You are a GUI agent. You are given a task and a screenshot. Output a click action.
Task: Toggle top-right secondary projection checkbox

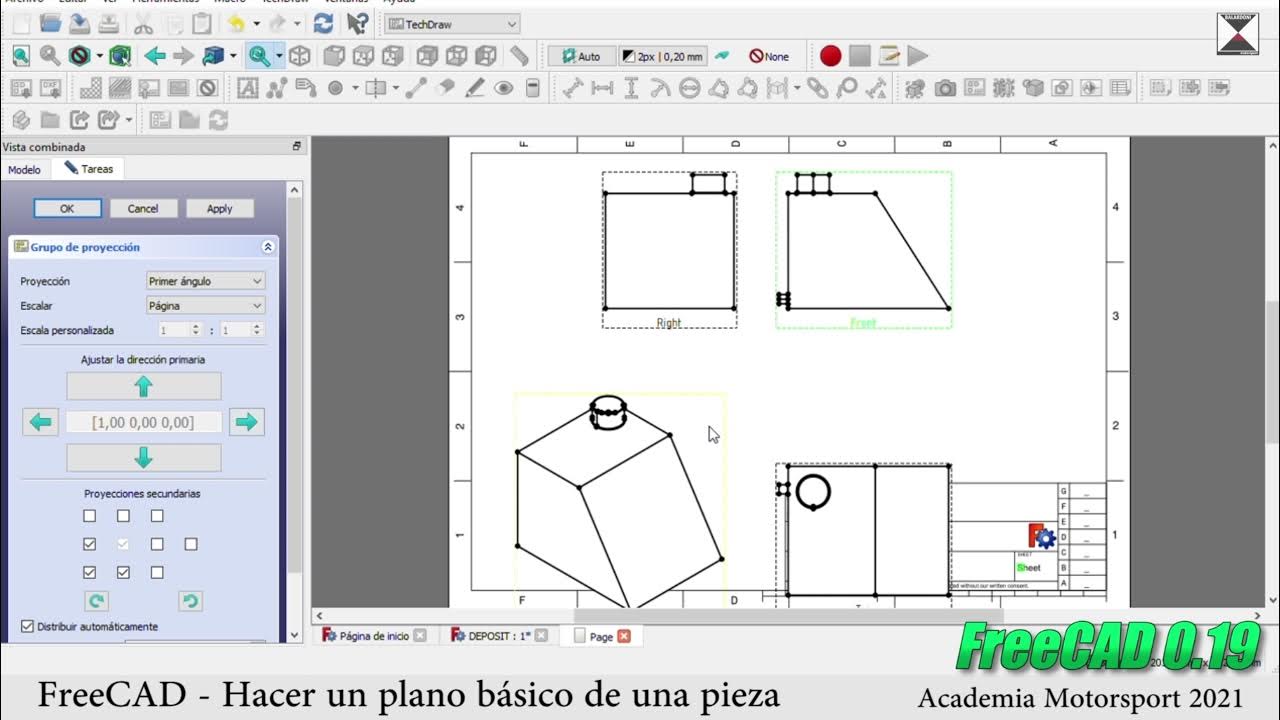[157, 516]
